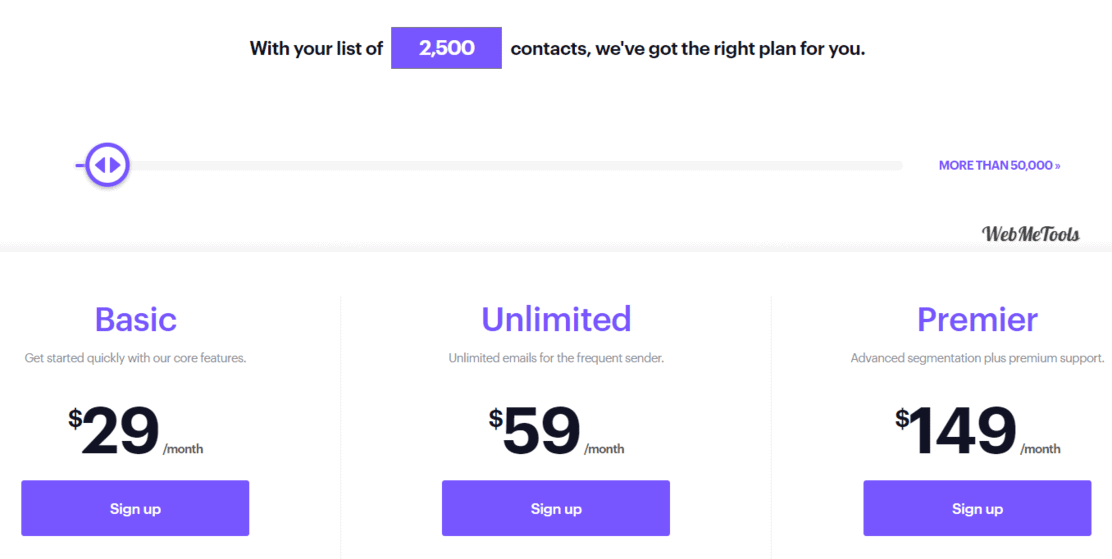Image resolution: width=1112 pixels, height=559 pixels.
Task: Click the WebMeTools watermark logo
Action: [1031, 234]
